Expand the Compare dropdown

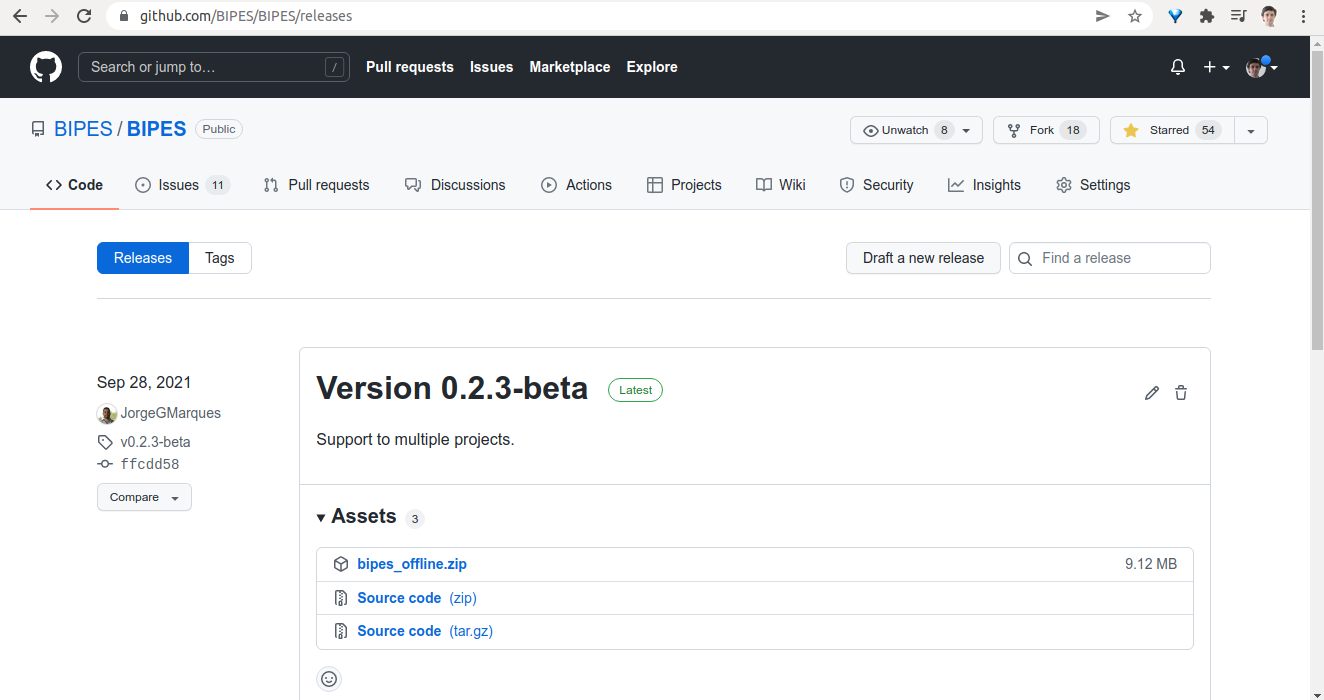144,497
